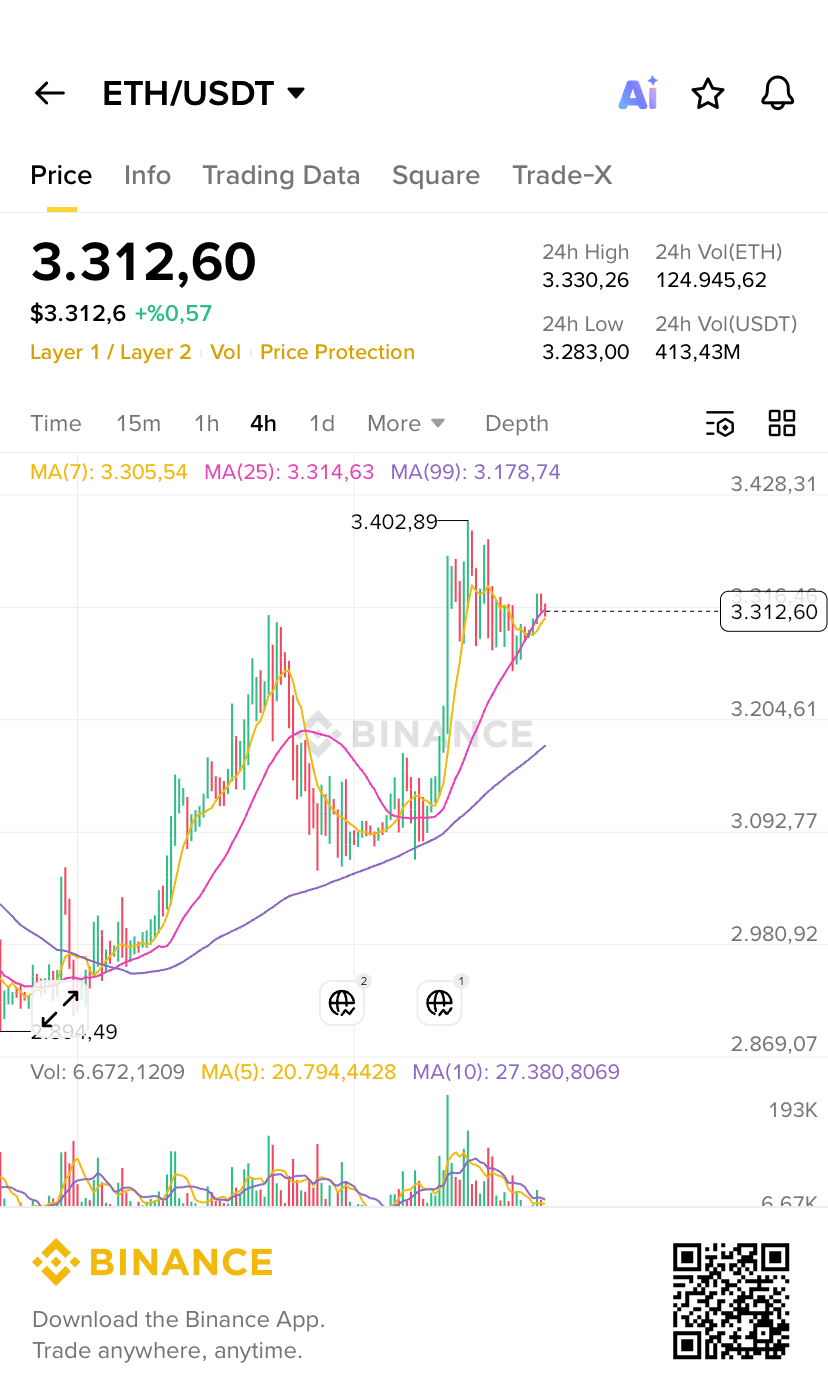Tap the MA(7): 3.305,54 indicator label

click(x=109, y=472)
